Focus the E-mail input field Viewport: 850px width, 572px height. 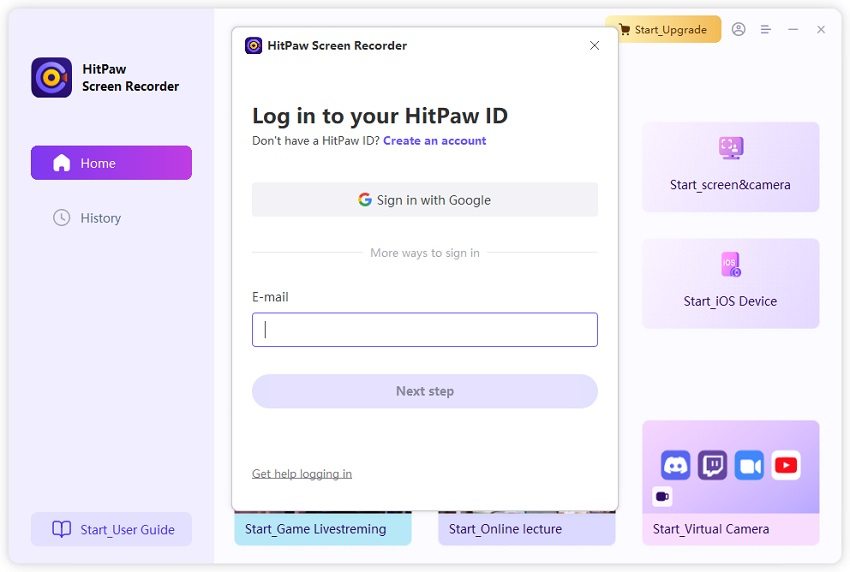coord(425,330)
